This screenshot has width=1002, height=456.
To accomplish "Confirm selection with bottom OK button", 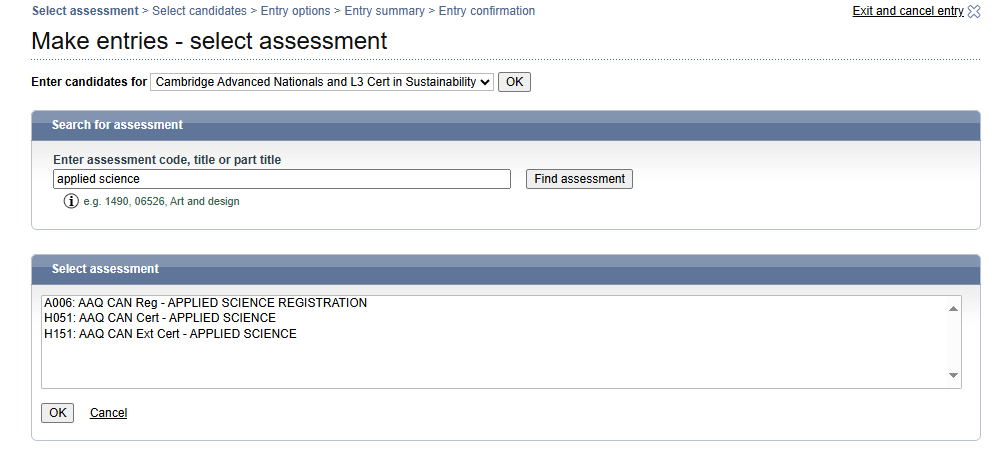I will (x=57, y=413).
